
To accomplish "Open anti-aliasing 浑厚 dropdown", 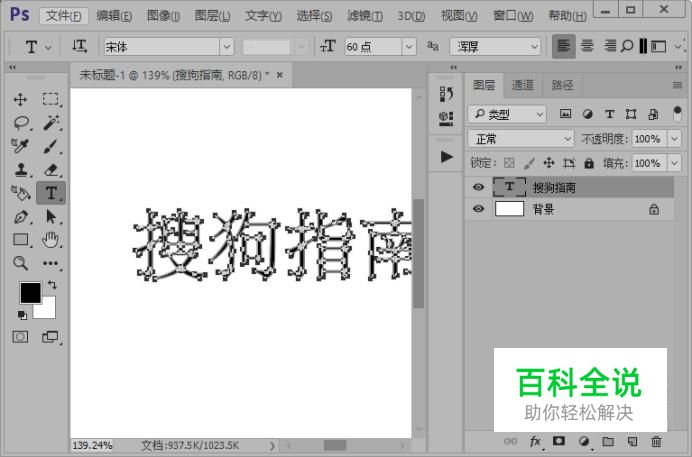I will (495, 46).
